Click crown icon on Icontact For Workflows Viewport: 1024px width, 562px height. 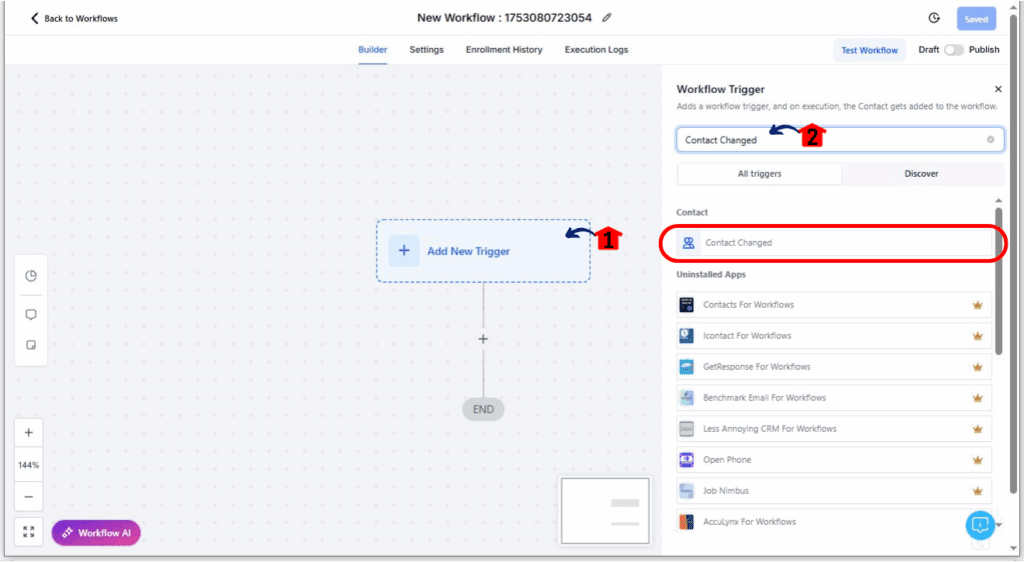pos(978,336)
